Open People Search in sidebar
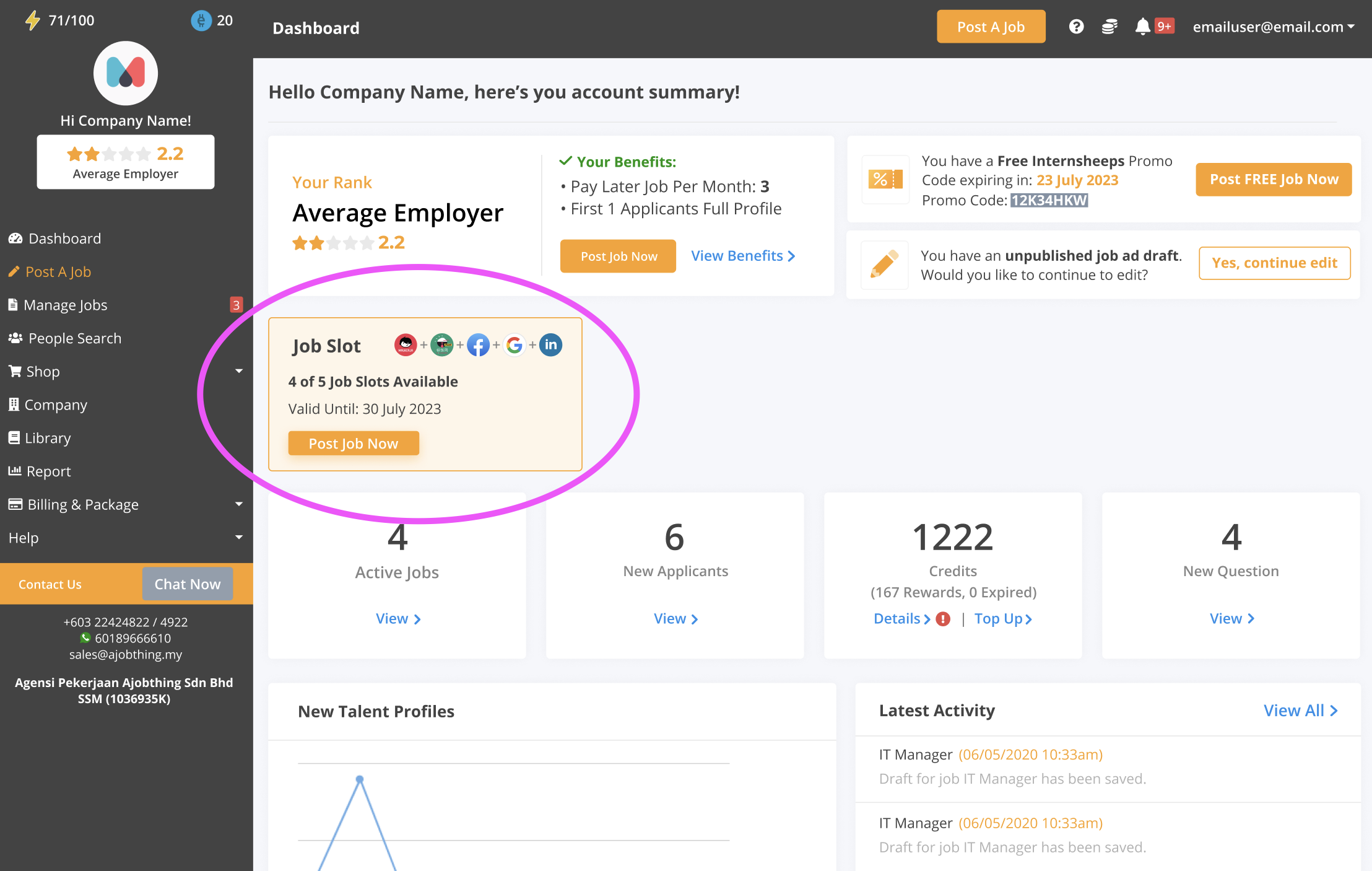Viewport: 1372px width, 871px height. 74,338
